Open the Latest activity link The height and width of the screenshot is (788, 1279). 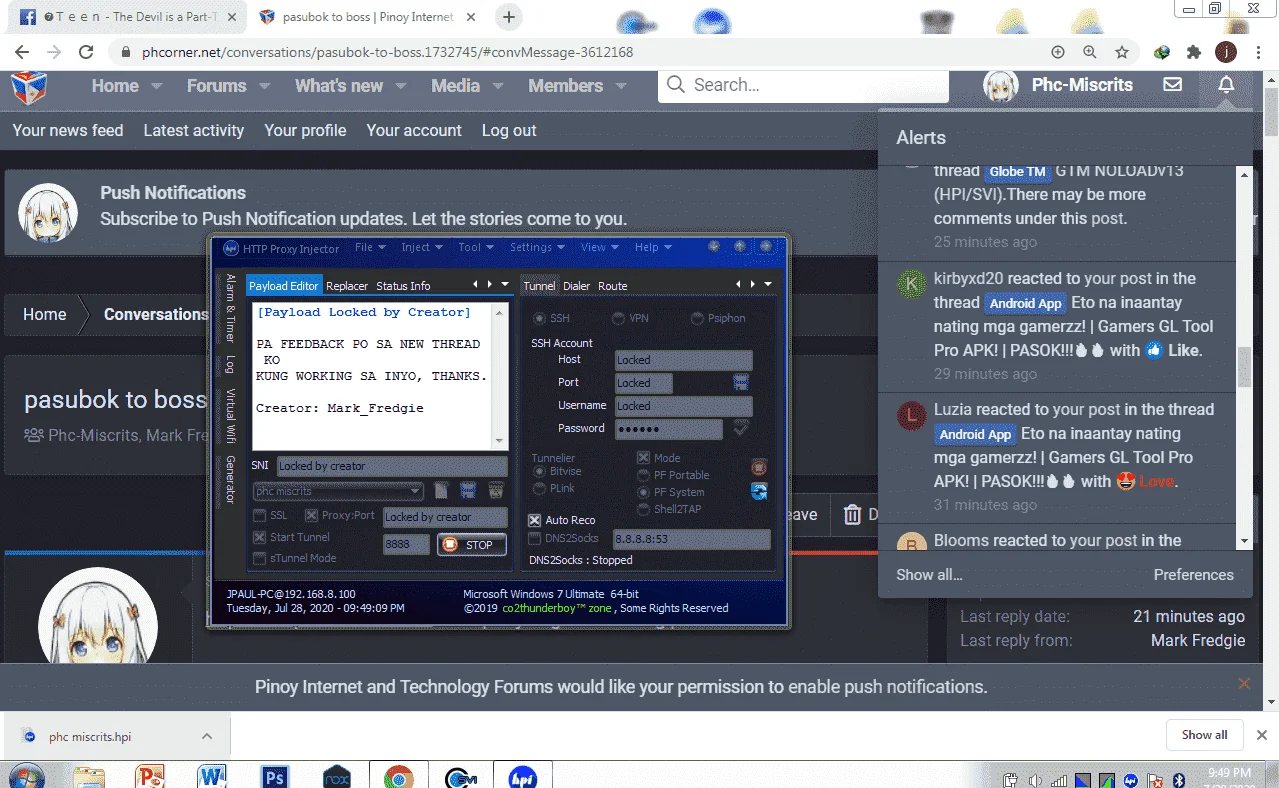tap(193, 130)
